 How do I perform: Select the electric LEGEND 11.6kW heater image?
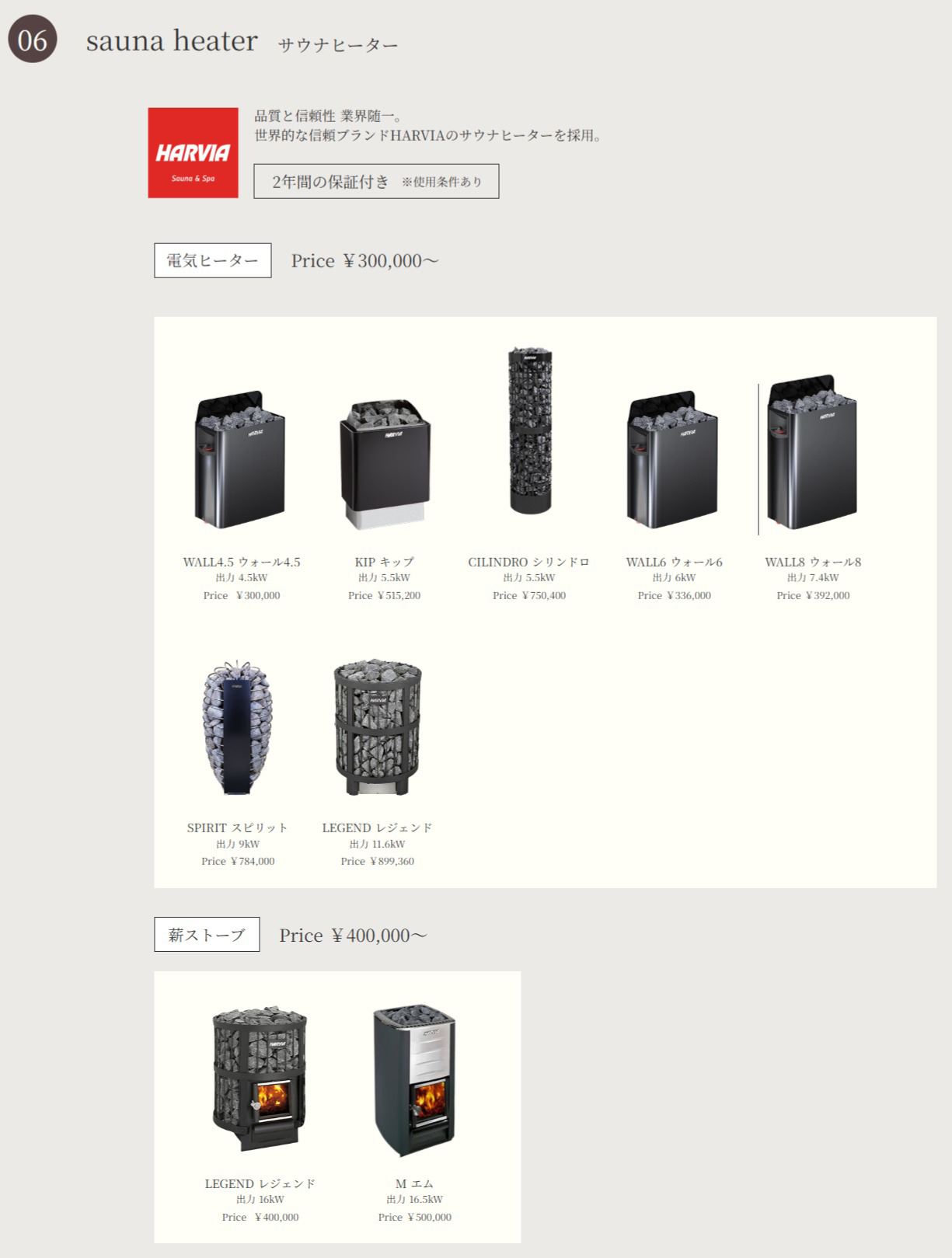pos(378,727)
